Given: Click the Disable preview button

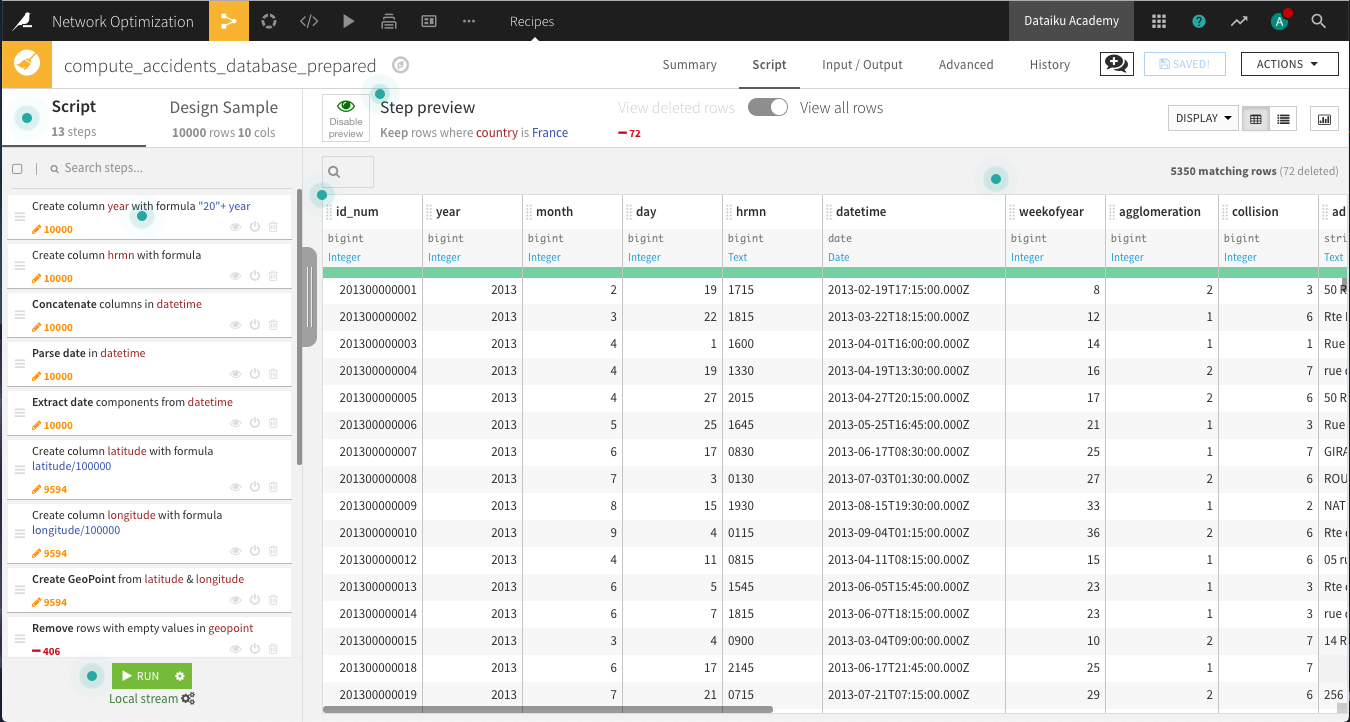Looking at the screenshot, I should coord(346,117).
